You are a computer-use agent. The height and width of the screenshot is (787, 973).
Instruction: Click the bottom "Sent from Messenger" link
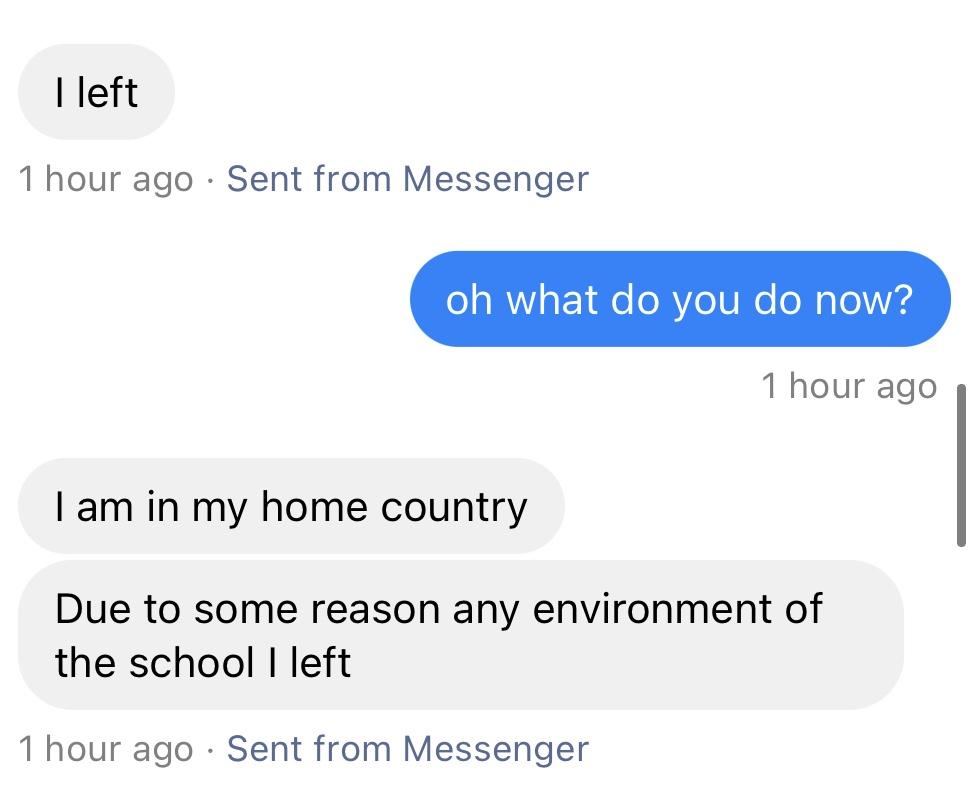pos(408,749)
